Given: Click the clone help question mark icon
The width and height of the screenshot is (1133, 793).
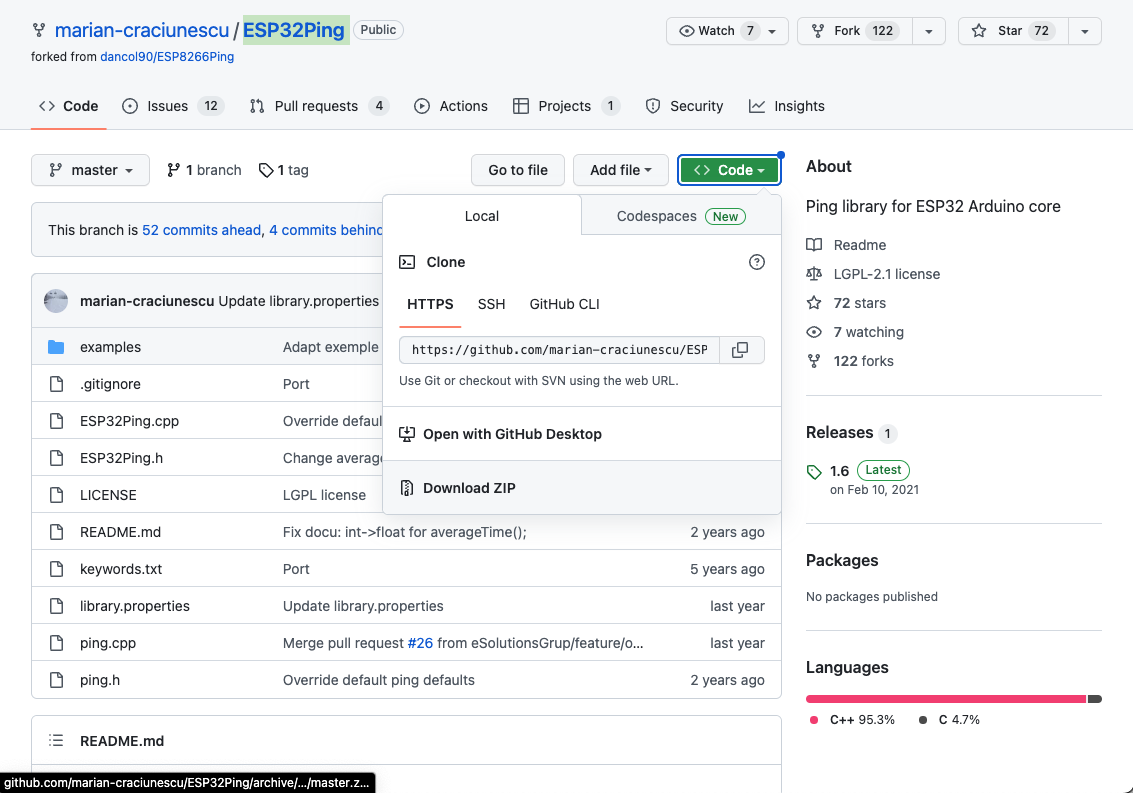Looking at the screenshot, I should [757, 262].
